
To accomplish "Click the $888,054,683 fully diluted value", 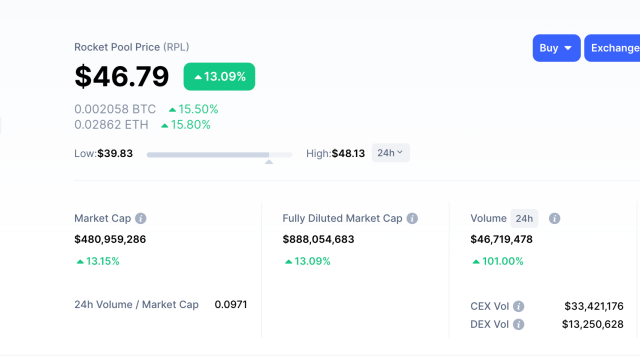I will pyautogui.click(x=318, y=239).
